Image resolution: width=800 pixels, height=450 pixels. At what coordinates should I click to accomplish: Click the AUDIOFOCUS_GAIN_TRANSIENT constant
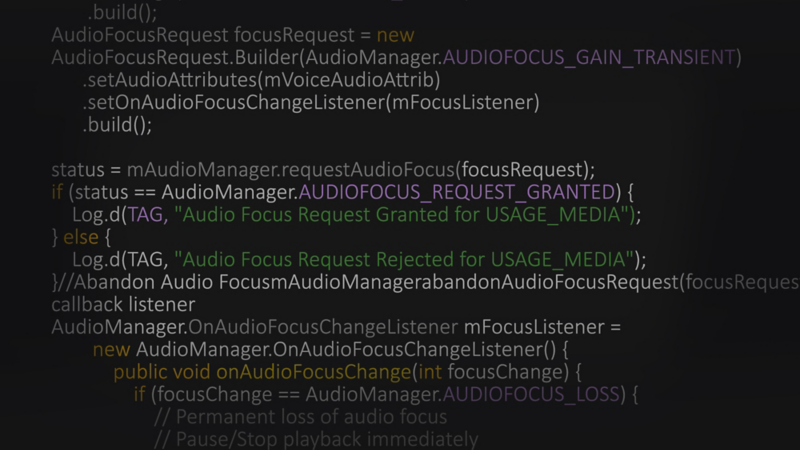[x=589, y=58]
